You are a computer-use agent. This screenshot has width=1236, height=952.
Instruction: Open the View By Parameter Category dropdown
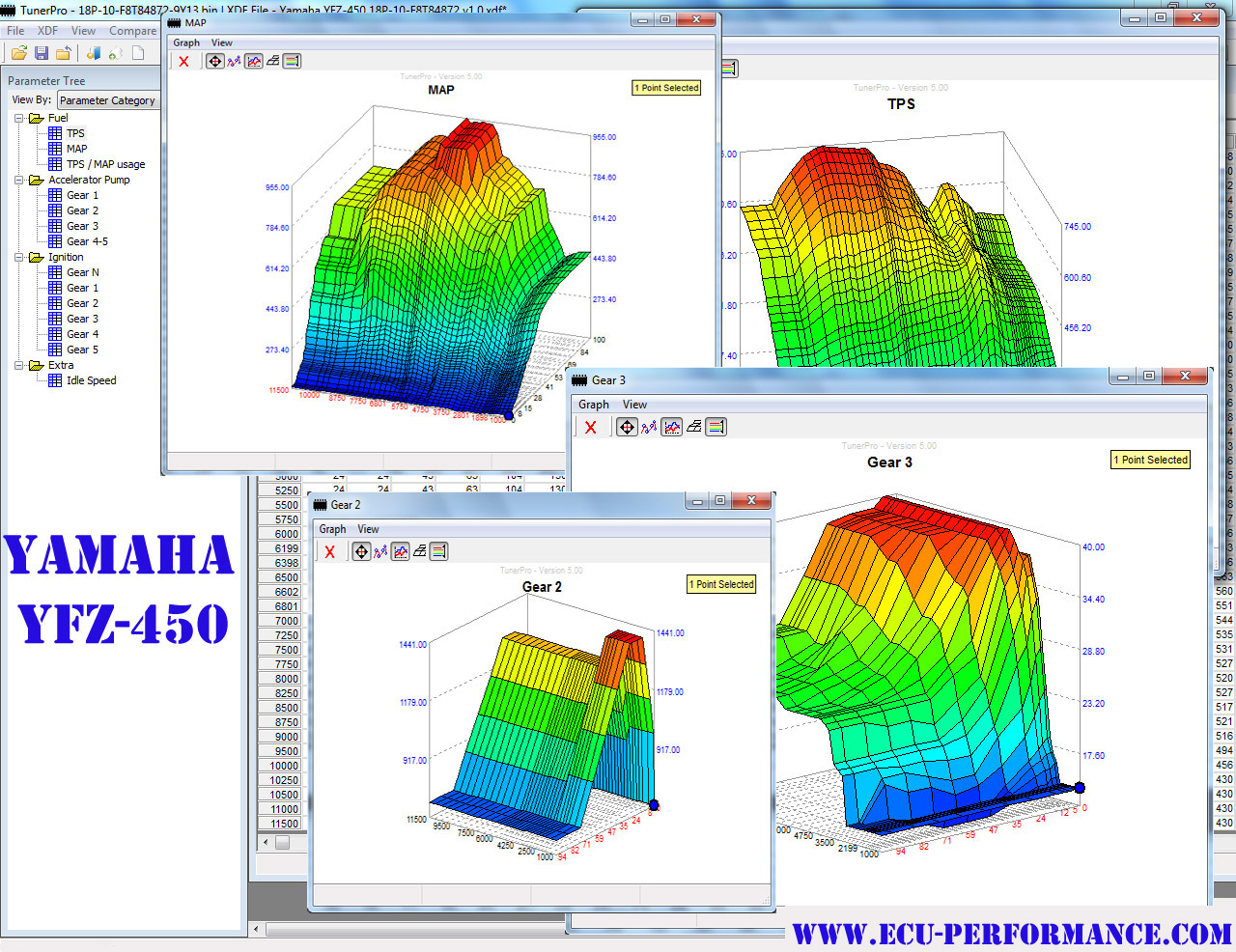point(108,99)
